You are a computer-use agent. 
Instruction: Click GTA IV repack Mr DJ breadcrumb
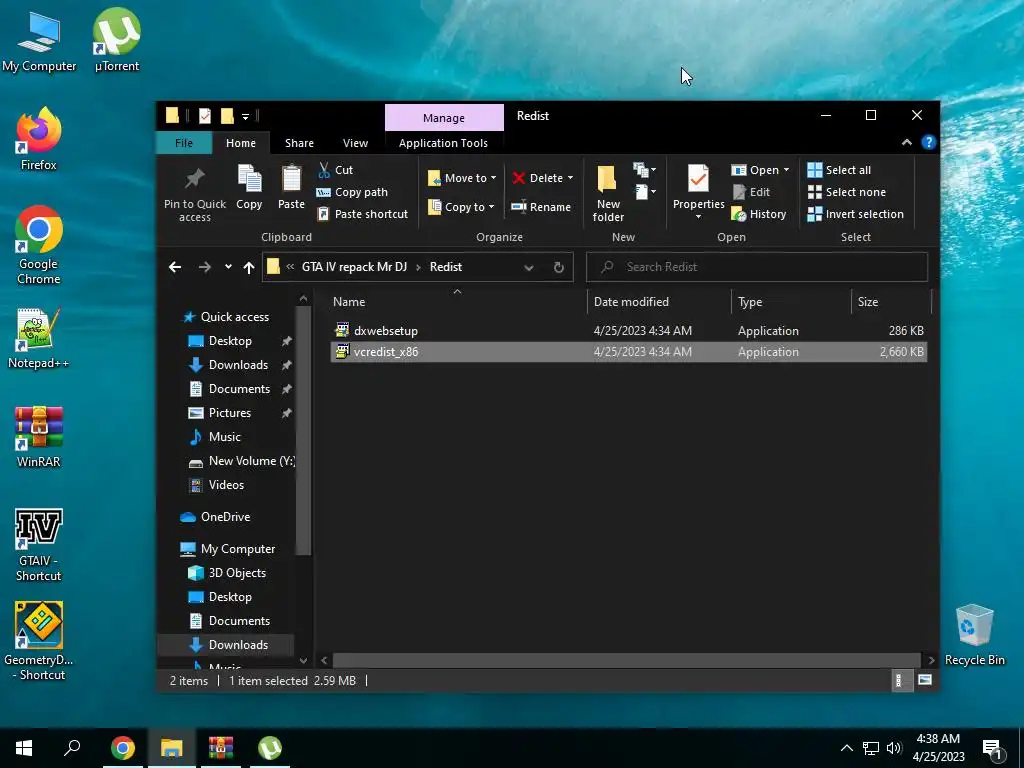point(354,267)
